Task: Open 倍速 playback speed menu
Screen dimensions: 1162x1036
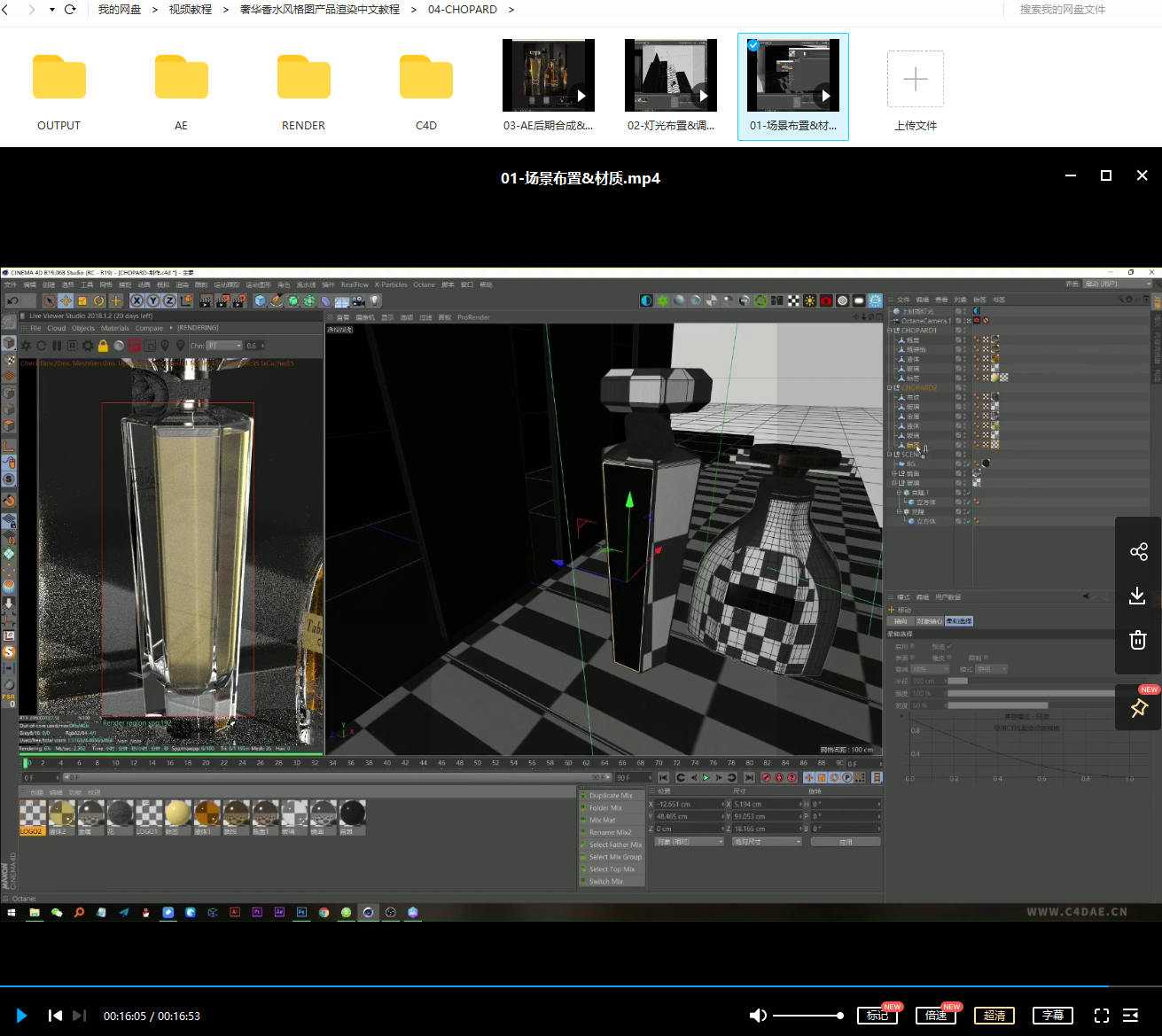Action: click(x=935, y=1016)
